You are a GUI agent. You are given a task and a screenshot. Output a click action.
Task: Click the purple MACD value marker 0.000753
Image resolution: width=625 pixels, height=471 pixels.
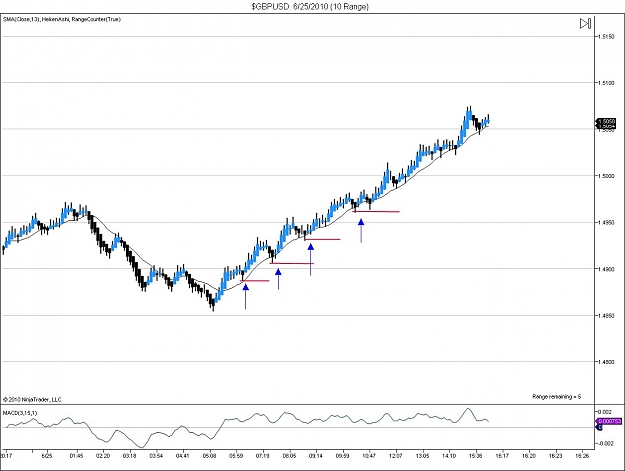pos(608,421)
